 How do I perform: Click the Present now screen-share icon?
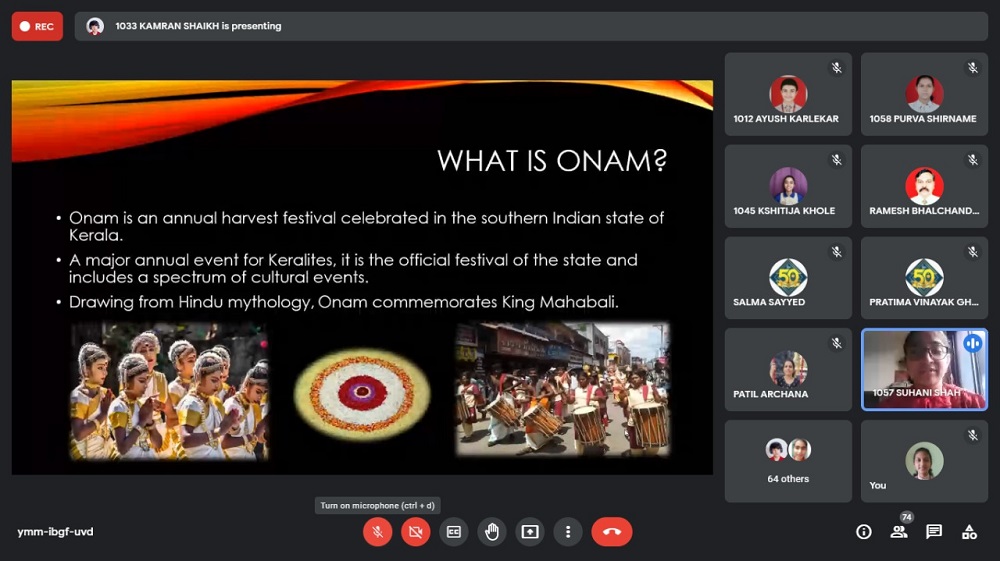pos(530,532)
